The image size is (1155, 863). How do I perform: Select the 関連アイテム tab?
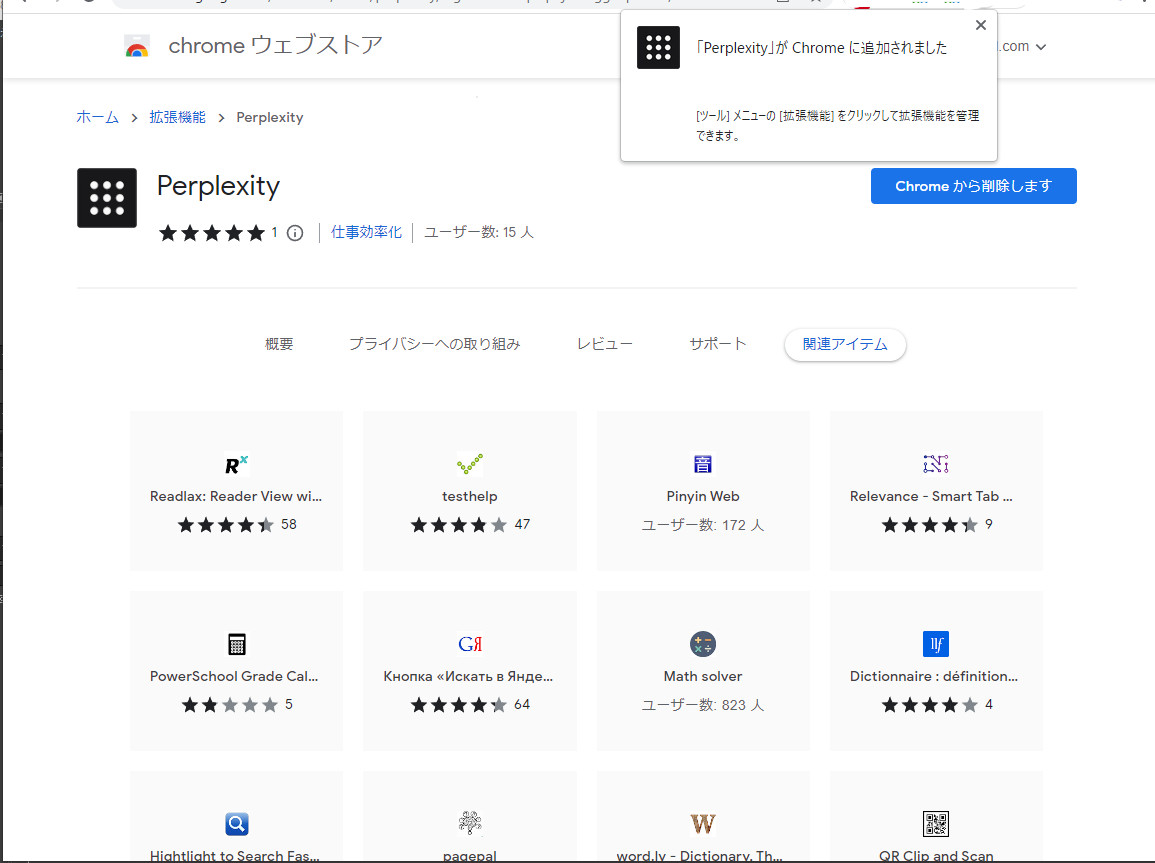pyautogui.click(x=845, y=345)
